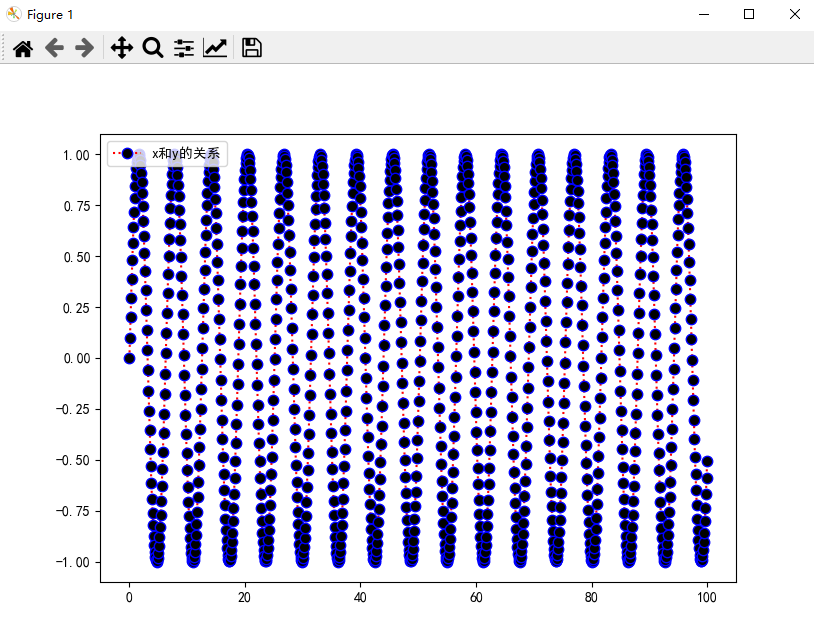
Task: Toggle the x和y的关系 legend entry
Action: (x=186, y=154)
